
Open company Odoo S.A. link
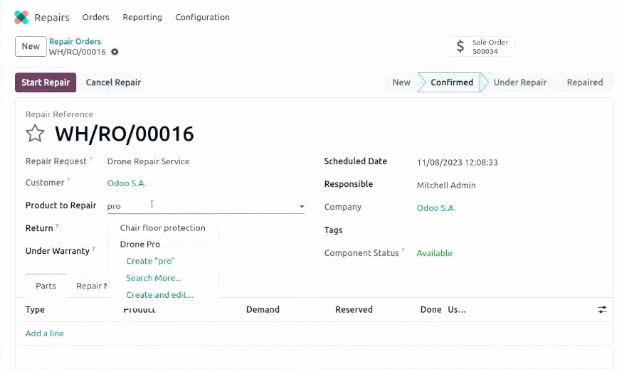[x=436, y=208]
